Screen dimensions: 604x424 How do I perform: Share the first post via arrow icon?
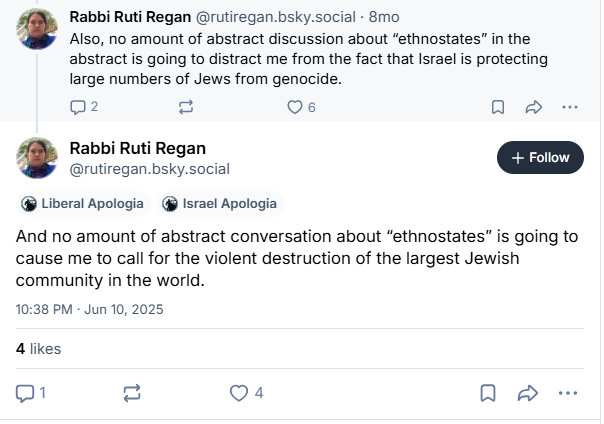(x=534, y=107)
